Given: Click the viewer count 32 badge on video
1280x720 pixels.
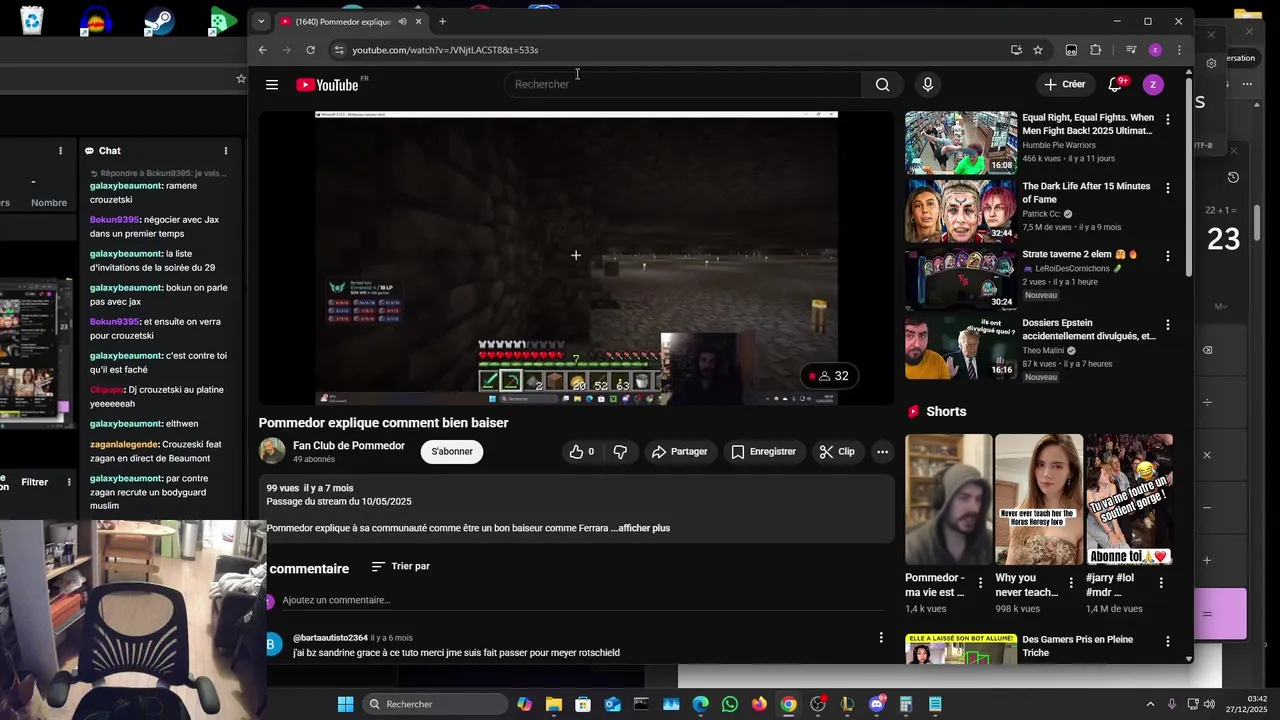Looking at the screenshot, I should click(830, 376).
